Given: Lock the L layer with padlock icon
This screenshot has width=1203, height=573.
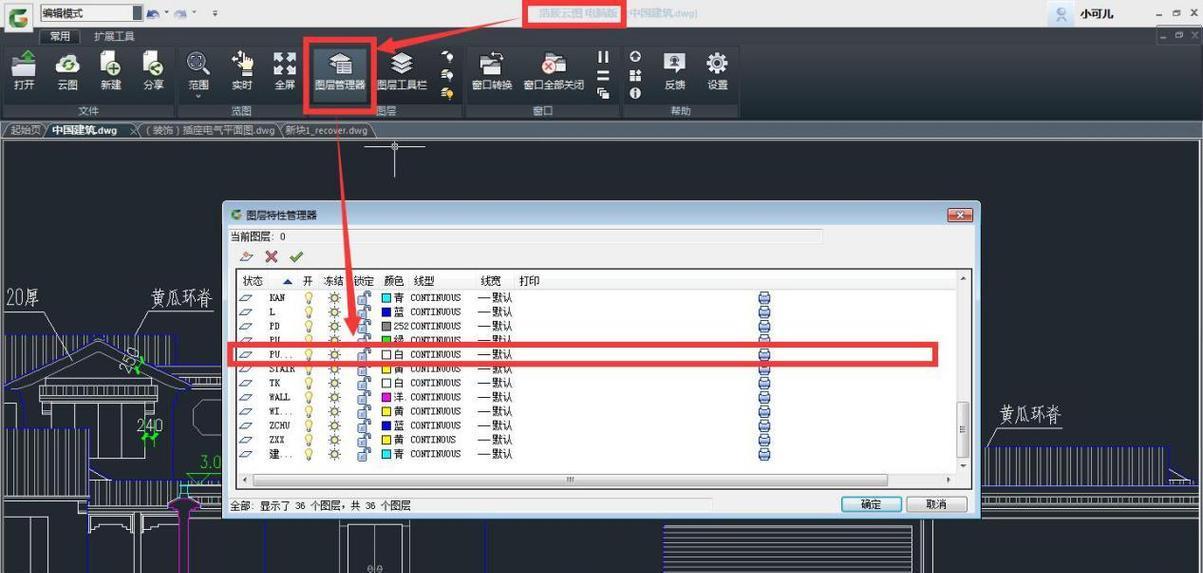Looking at the screenshot, I should pos(364,312).
